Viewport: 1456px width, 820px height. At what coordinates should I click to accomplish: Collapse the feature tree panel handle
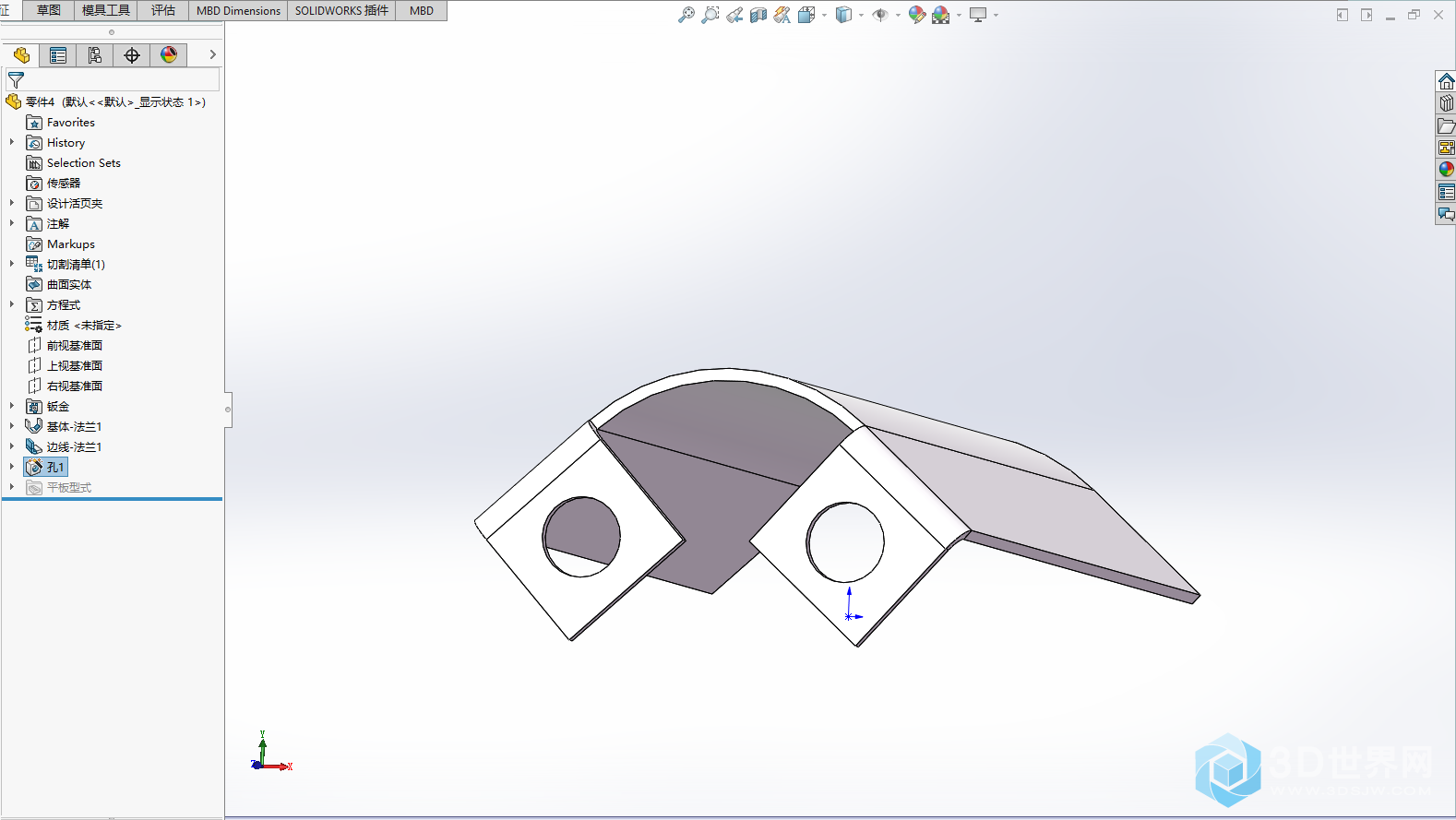click(228, 409)
